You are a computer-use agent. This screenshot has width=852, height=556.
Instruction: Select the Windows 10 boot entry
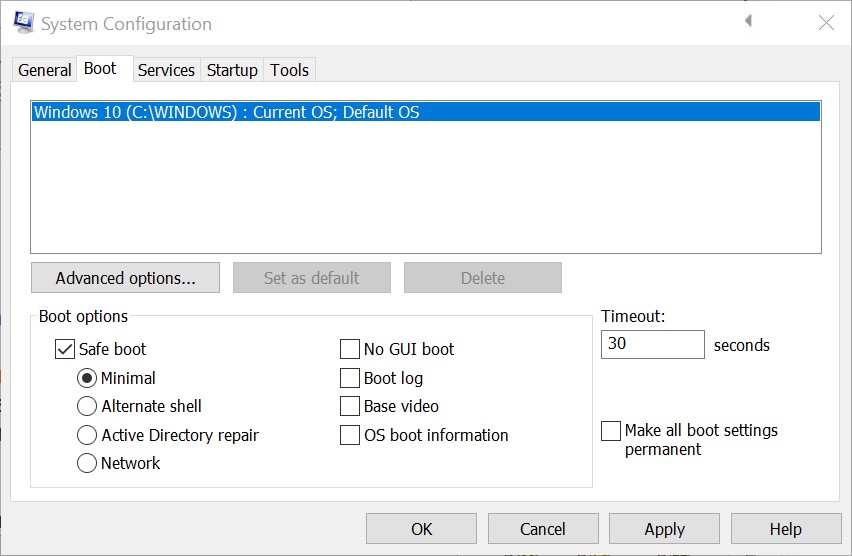point(226,112)
